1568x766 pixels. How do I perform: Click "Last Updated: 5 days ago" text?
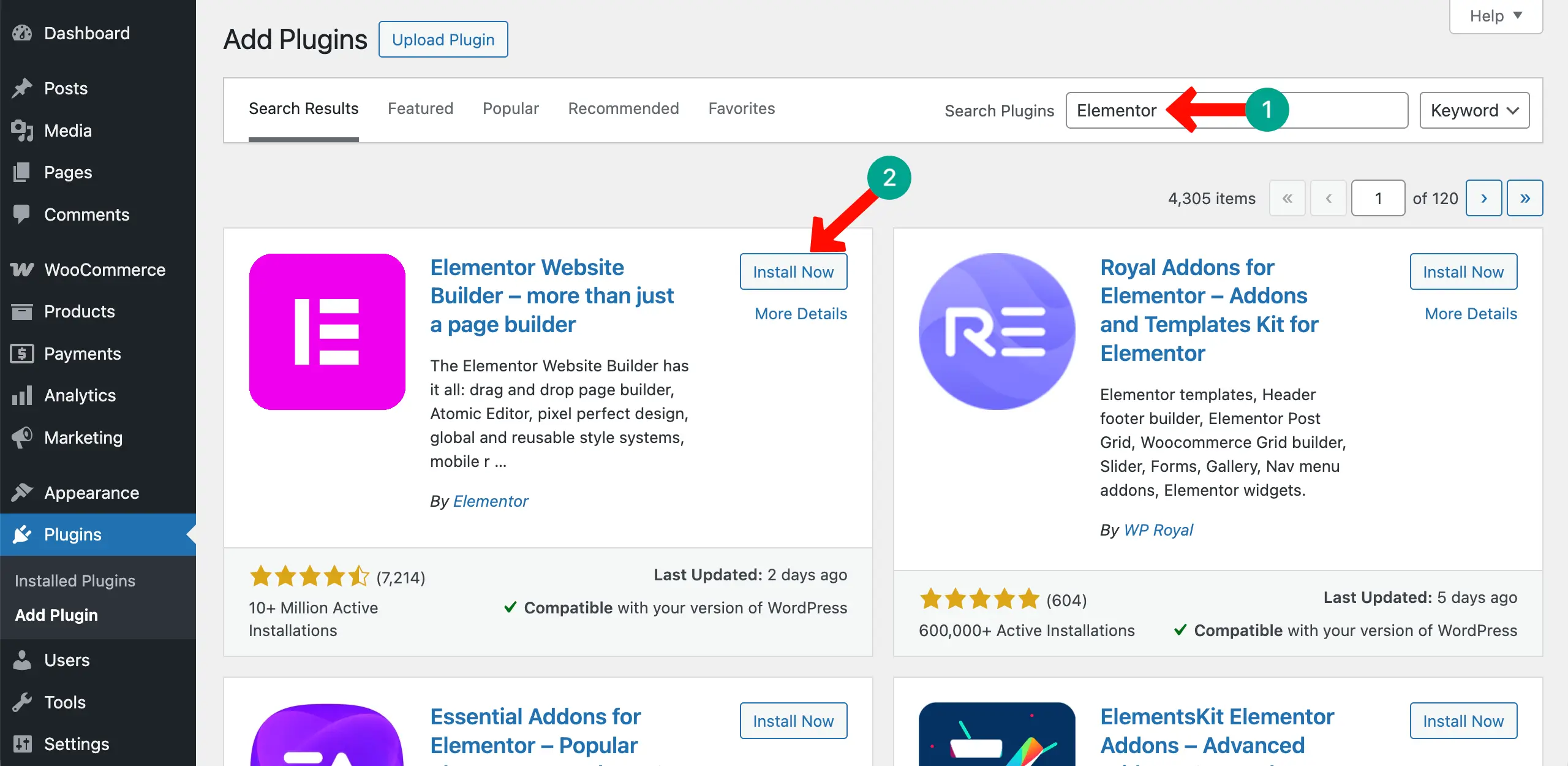[x=1420, y=597]
